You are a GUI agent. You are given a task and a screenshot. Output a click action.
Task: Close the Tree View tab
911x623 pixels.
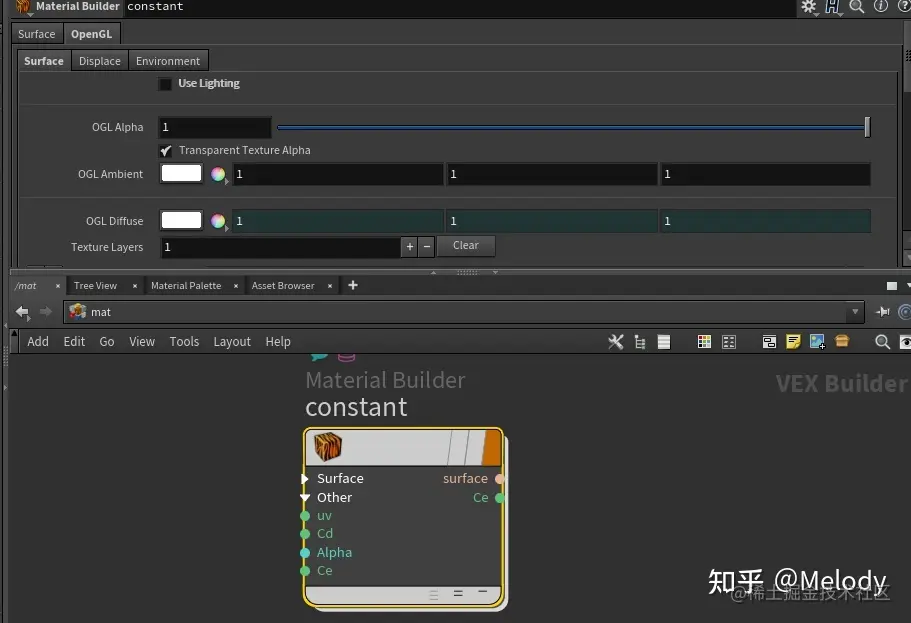click(x=135, y=286)
